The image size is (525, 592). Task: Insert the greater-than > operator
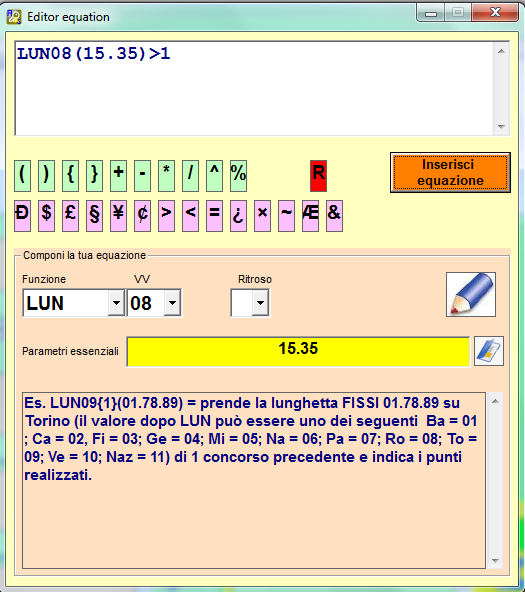coord(166,216)
